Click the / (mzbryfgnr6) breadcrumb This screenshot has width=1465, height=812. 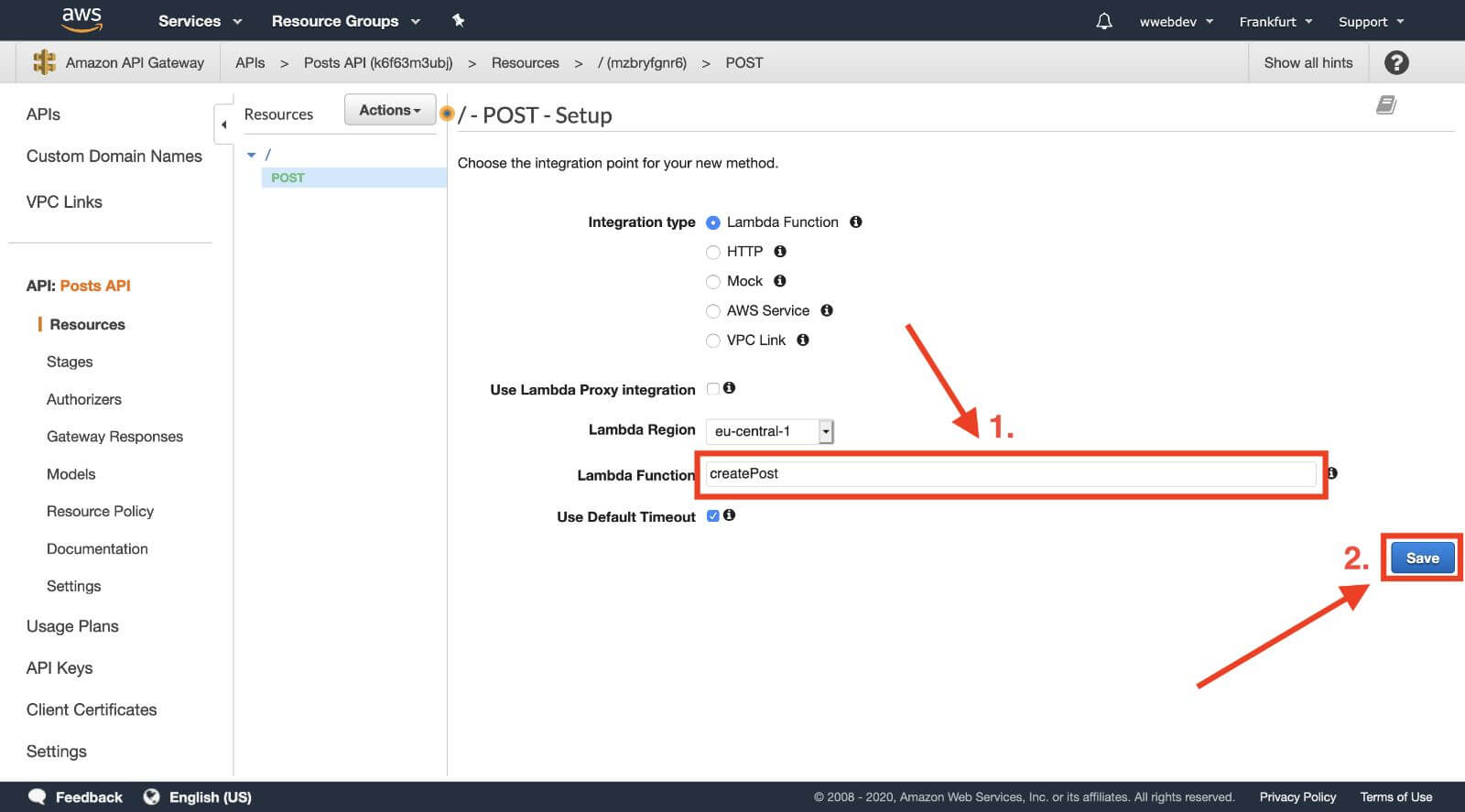pos(642,62)
